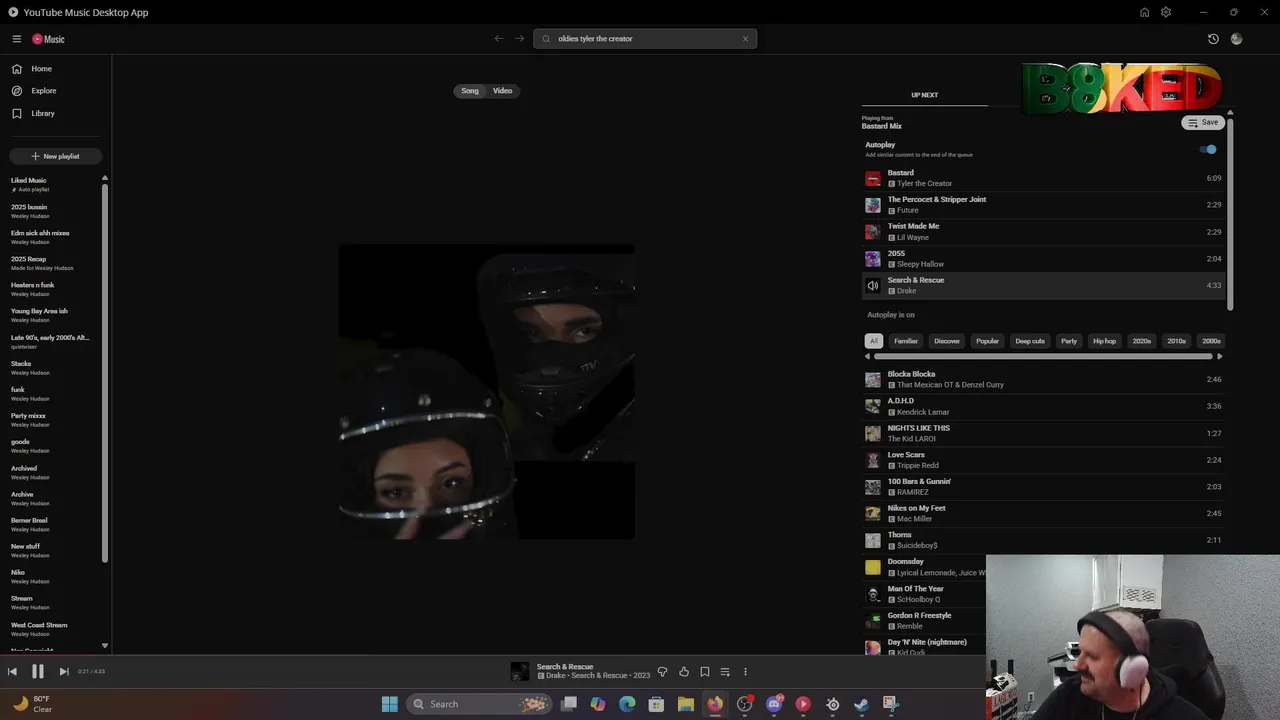Click queue scrollbar up arrow
This screenshot has width=1280, height=720.
(x=1230, y=113)
